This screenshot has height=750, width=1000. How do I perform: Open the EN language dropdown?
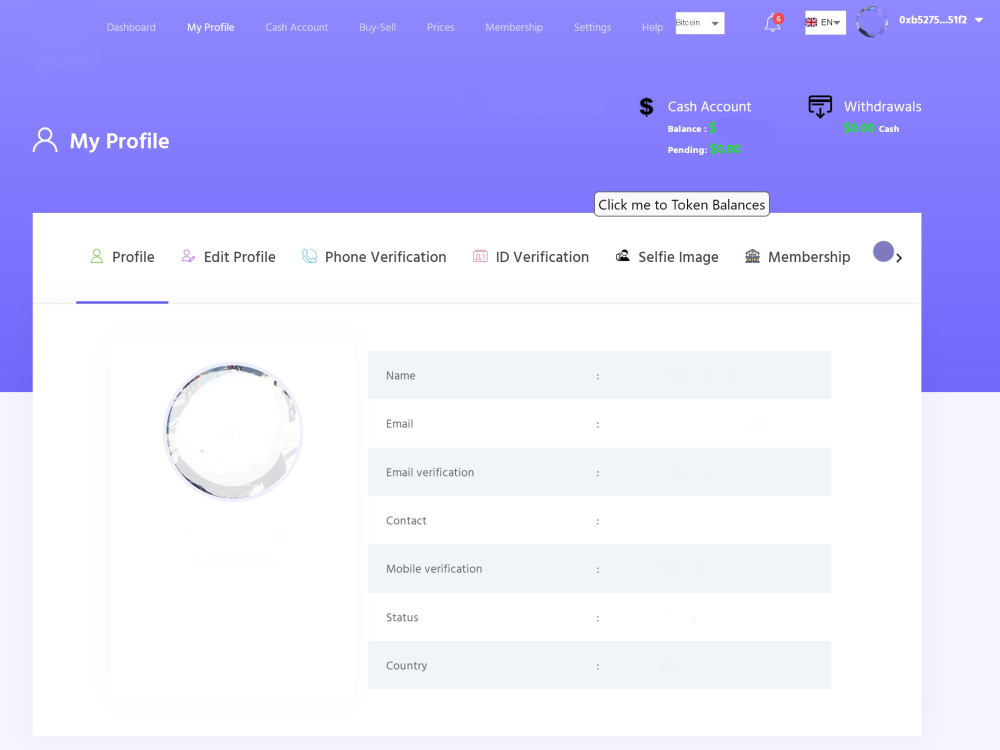click(x=825, y=22)
